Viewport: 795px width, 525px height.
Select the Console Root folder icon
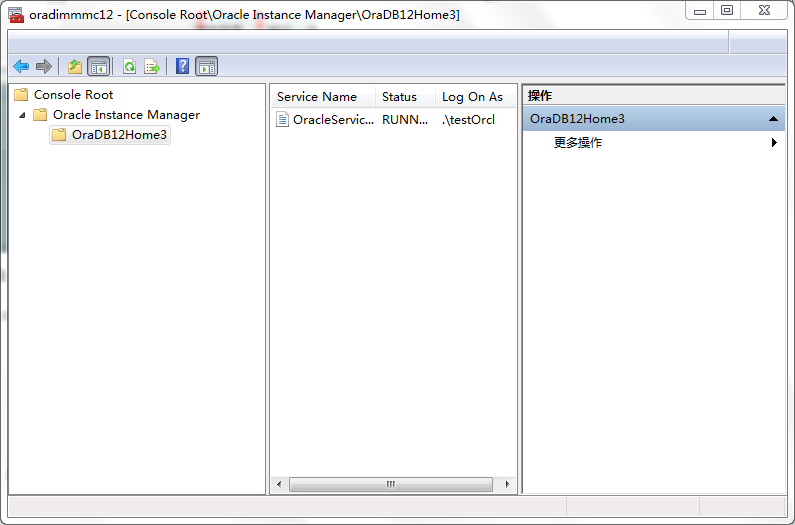click(x=21, y=95)
